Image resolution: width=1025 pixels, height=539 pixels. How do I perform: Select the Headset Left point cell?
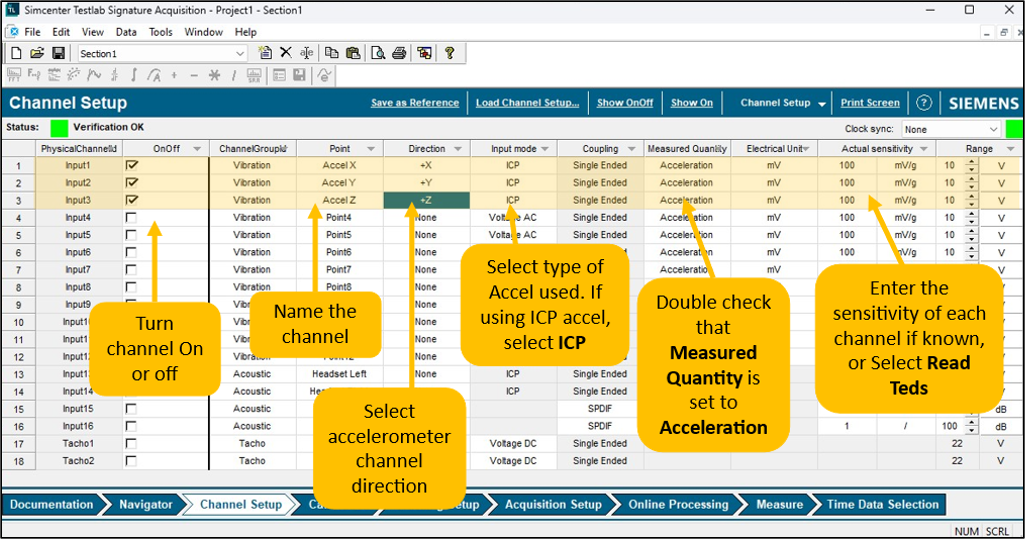[x=340, y=374]
